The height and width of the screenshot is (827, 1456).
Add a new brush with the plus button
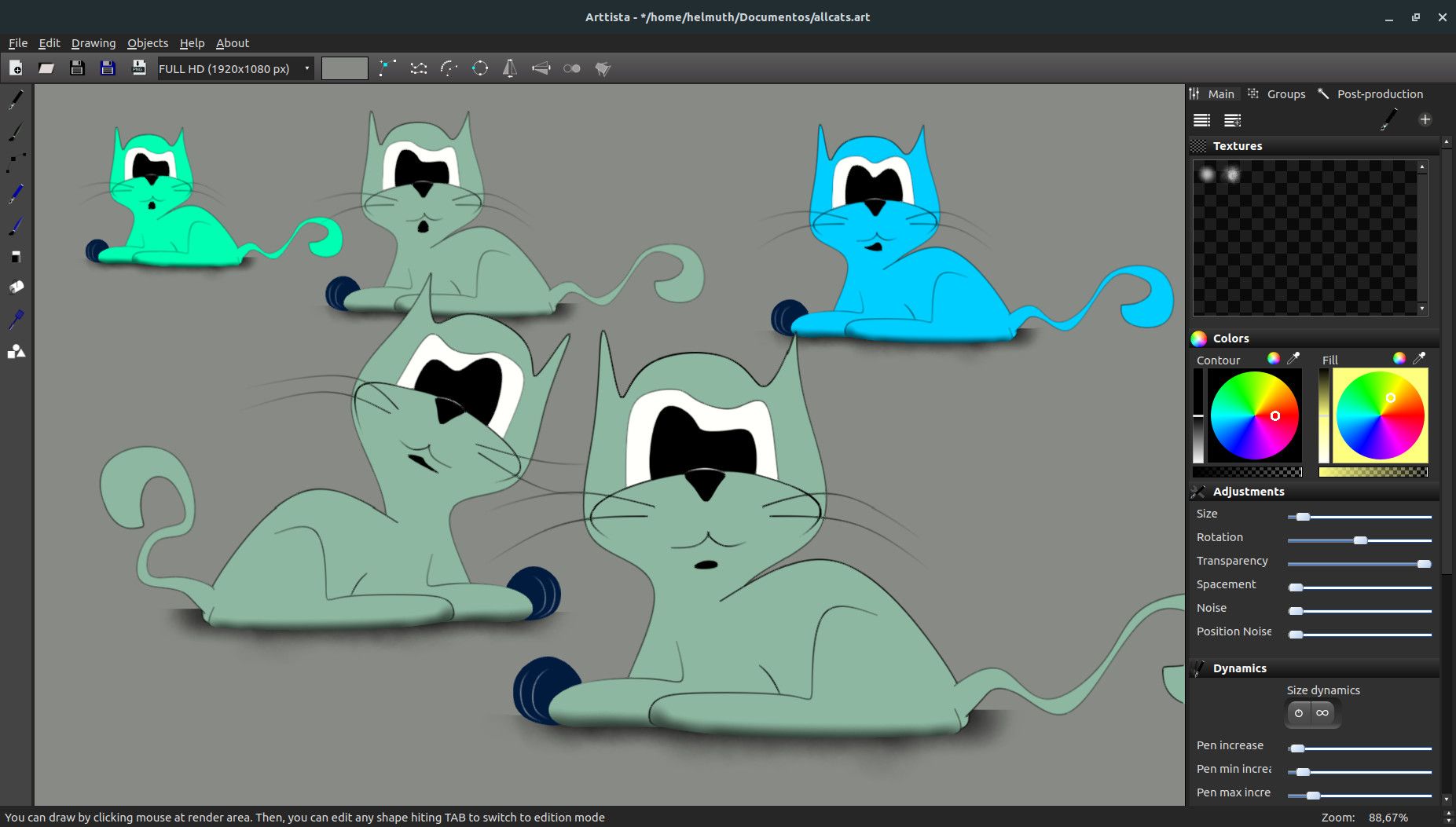pos(1426,119)
